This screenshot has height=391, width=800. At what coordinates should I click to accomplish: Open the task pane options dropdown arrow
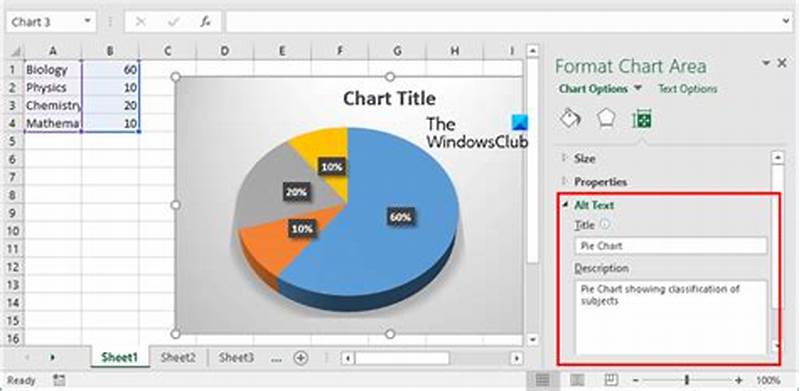[x=766, y=63]
